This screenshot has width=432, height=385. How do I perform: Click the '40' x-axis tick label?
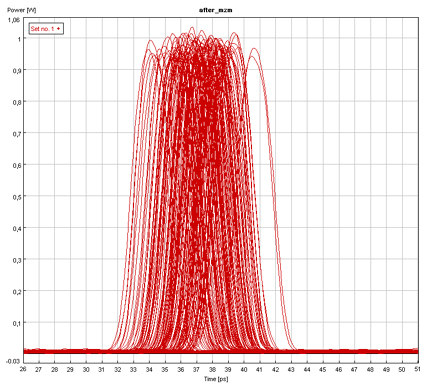click(x=244, y=370)
